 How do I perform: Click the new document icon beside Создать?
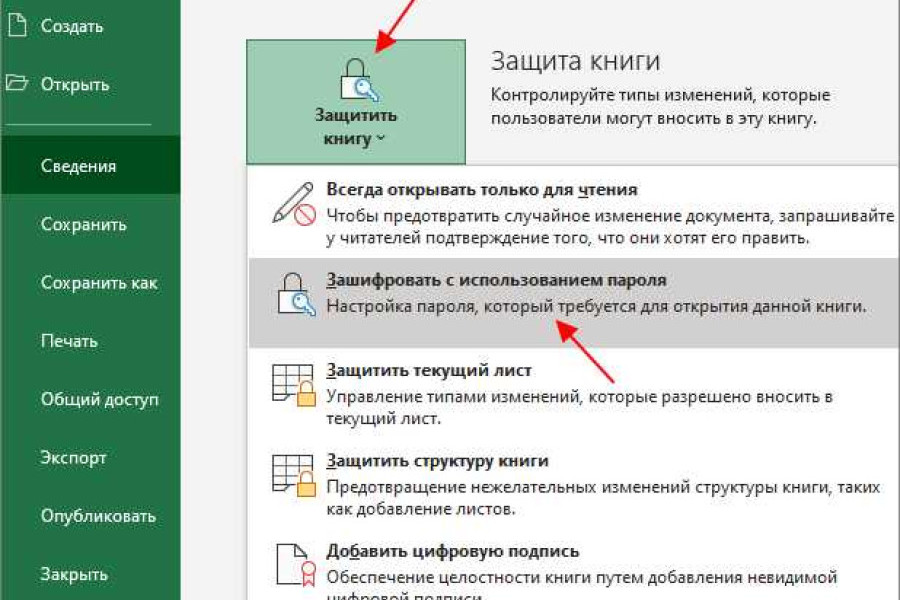[x=17, y=26]
